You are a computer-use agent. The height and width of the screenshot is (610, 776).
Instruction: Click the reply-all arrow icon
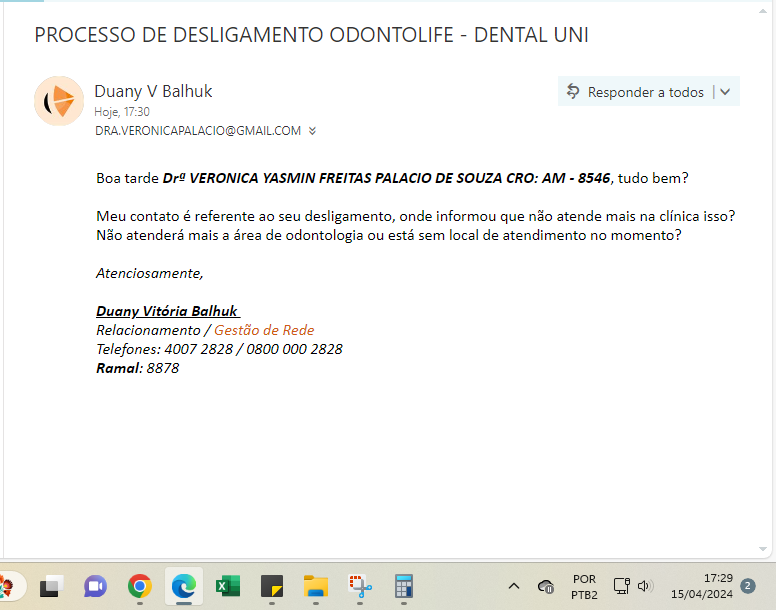(x=573, y=91)
